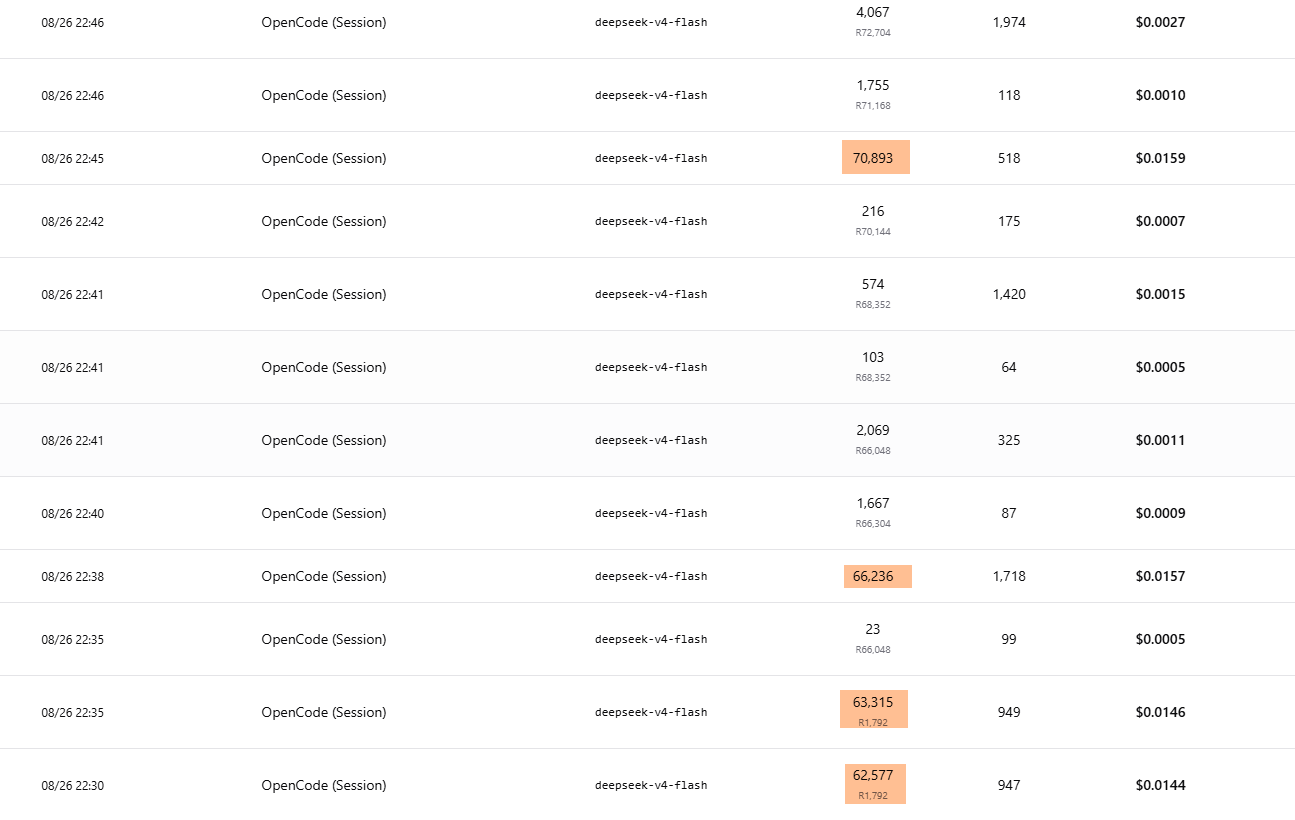Click deepseek-v4-flash model in 22:38 row
This screenshot has width=1295, height=820.
click(x=651, y=576)
